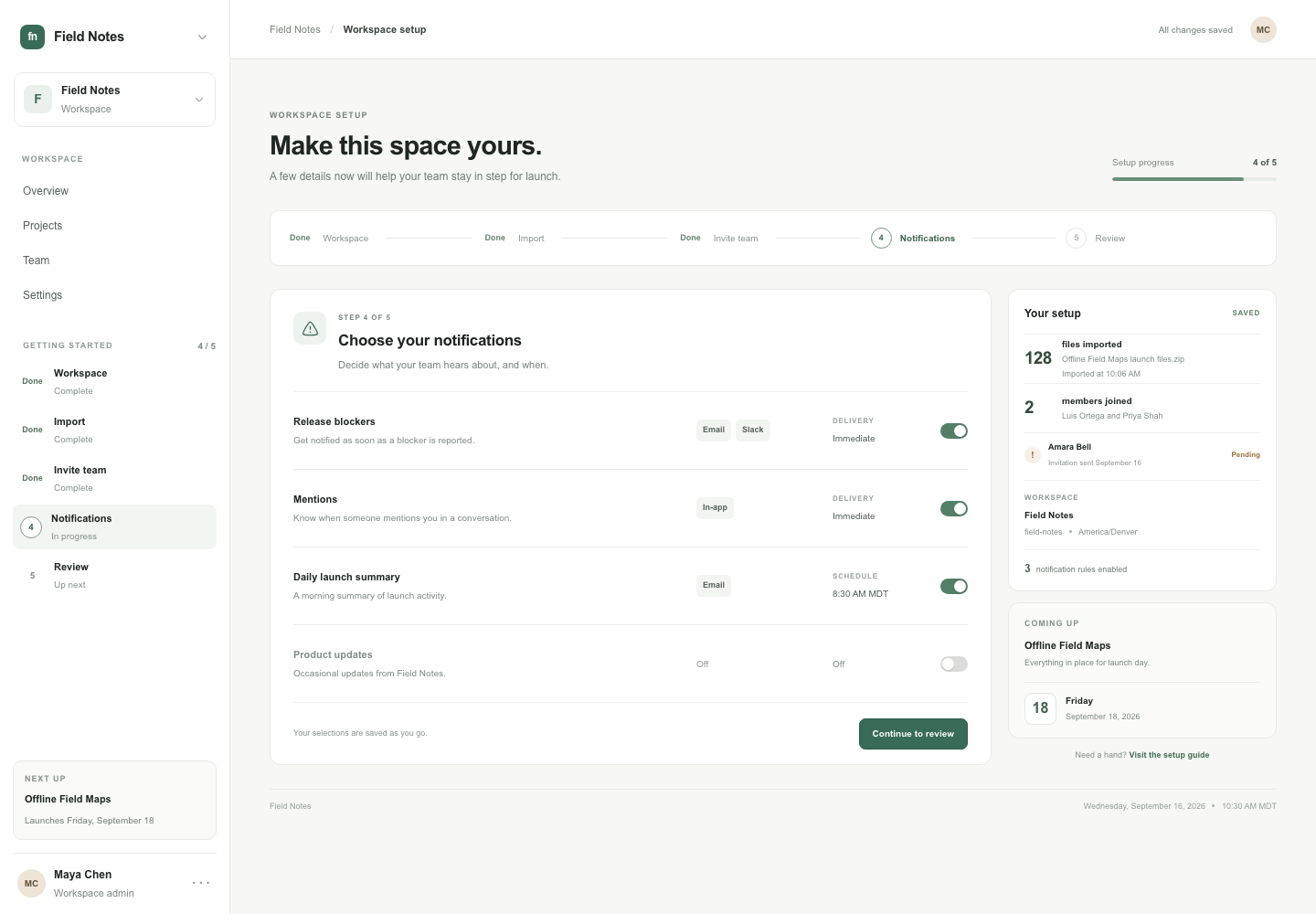Click the green fn logo icon
This screenshot has width=1316, height=914.
32,37
